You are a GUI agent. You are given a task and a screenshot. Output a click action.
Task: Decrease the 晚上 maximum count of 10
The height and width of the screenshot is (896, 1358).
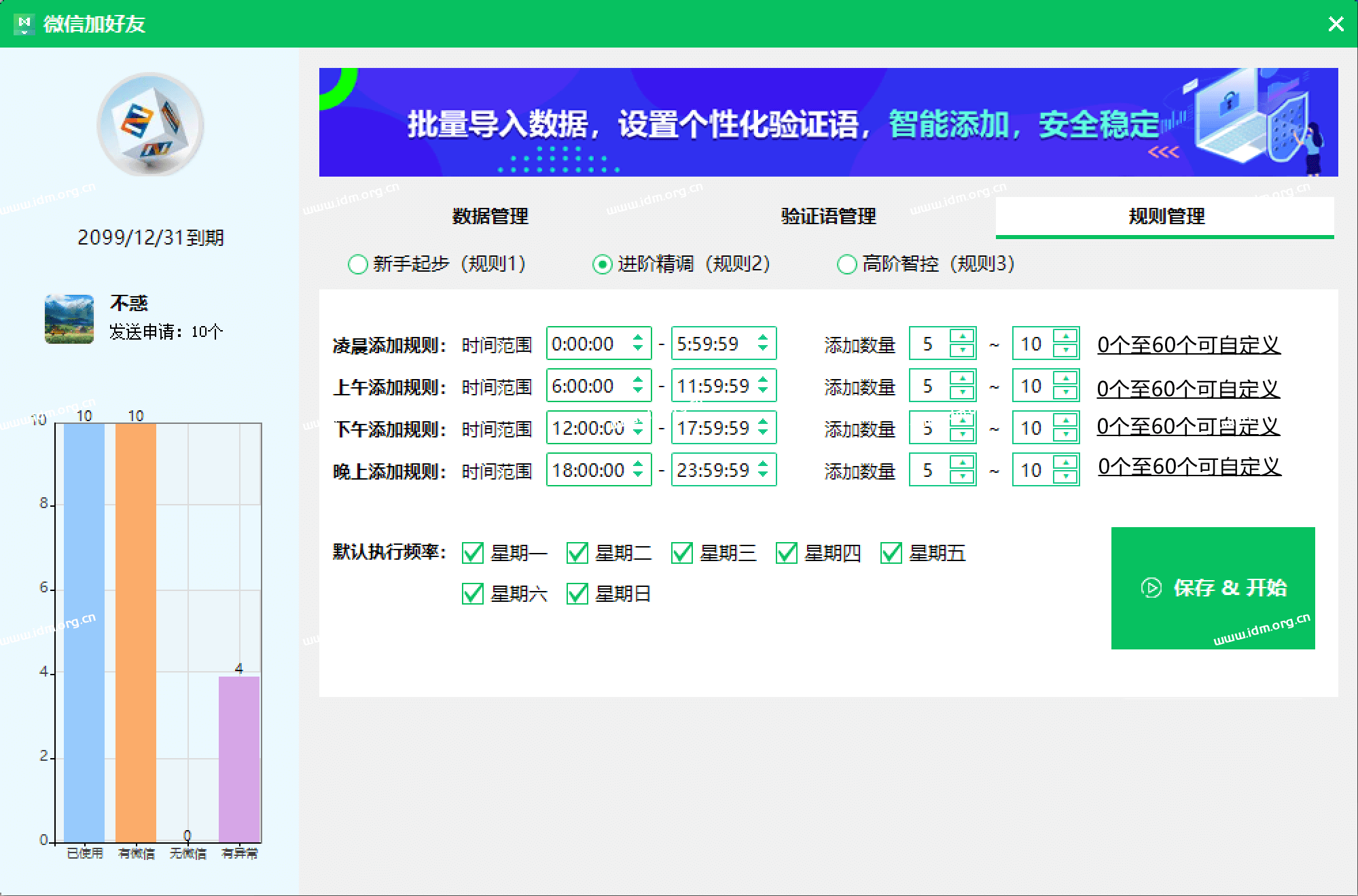coord(1065,477)
